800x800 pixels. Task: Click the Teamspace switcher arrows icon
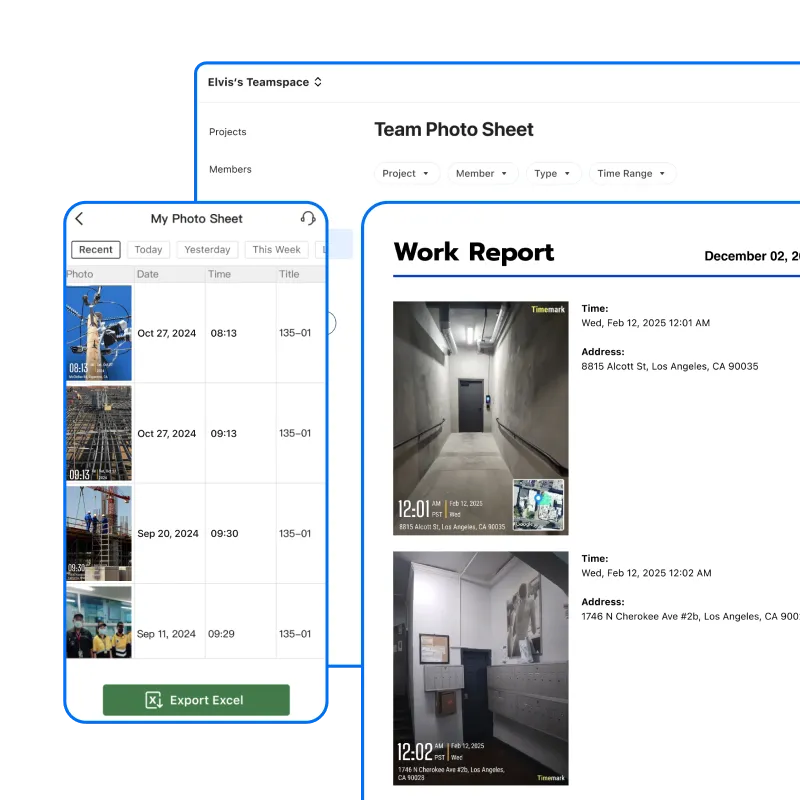pyautogui.click(x=316, y=82)
